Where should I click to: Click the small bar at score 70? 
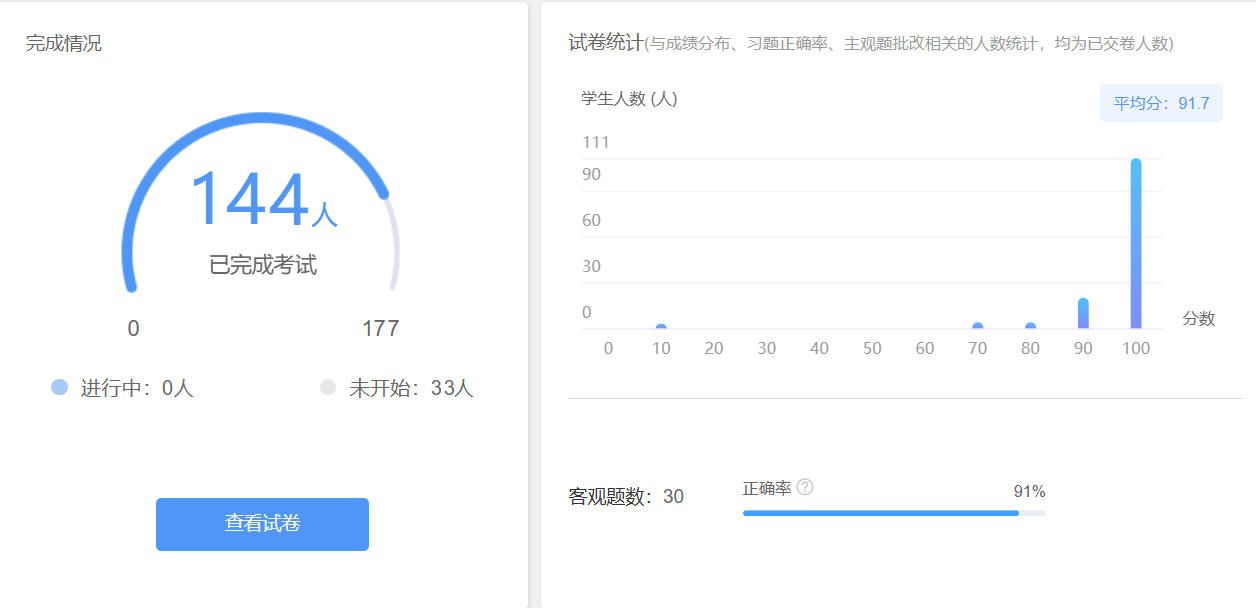[x=977, y=326]
